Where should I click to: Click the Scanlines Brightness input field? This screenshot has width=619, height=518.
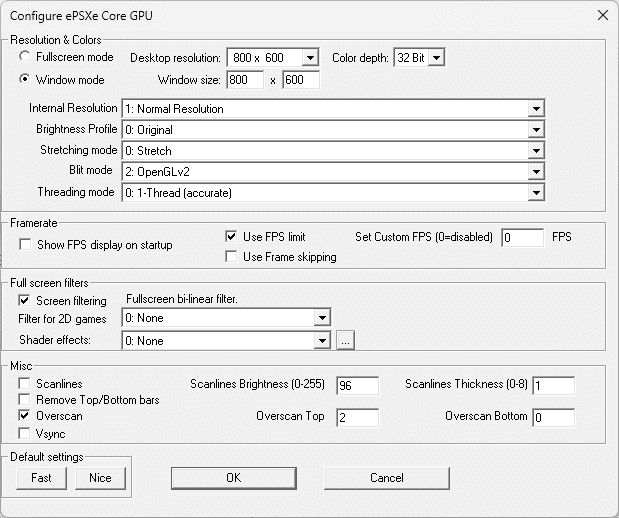357,385
